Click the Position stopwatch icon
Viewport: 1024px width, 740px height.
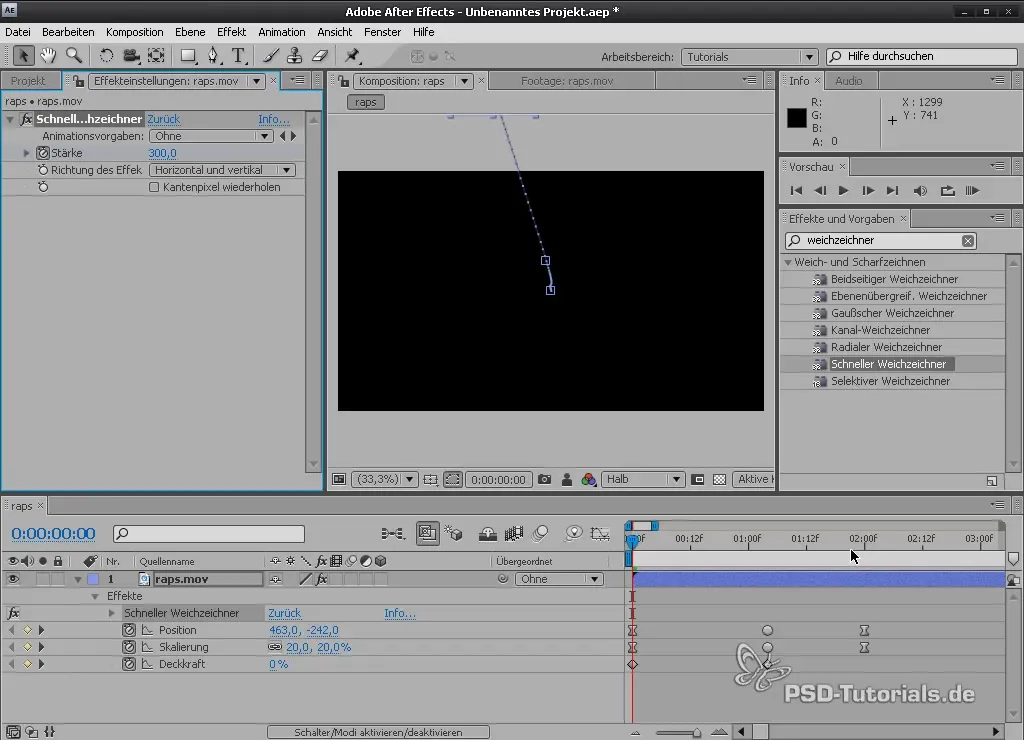[129, 630]
